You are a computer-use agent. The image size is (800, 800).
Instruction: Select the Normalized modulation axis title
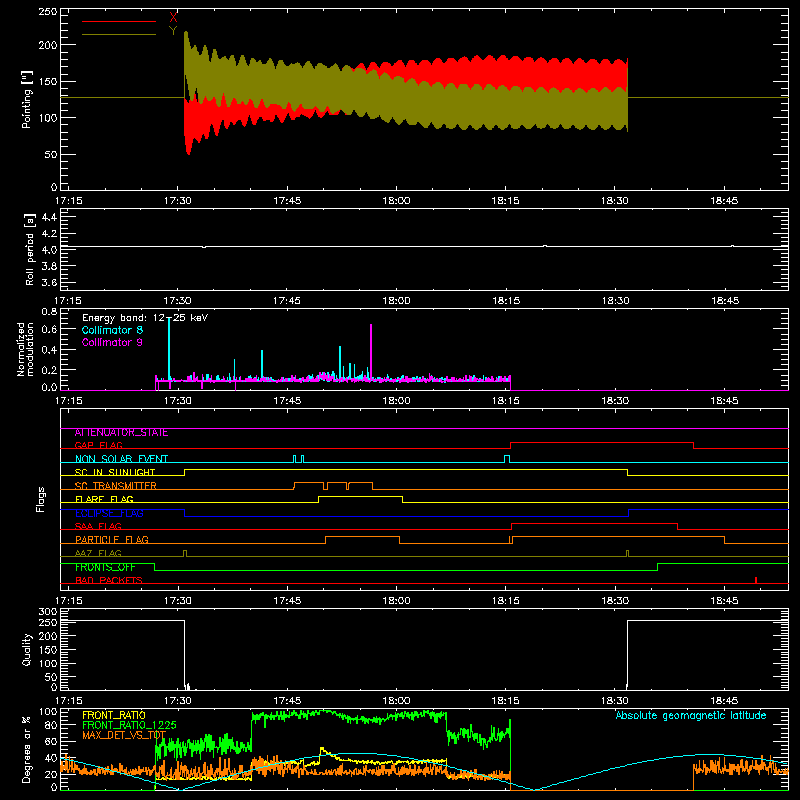25,349
